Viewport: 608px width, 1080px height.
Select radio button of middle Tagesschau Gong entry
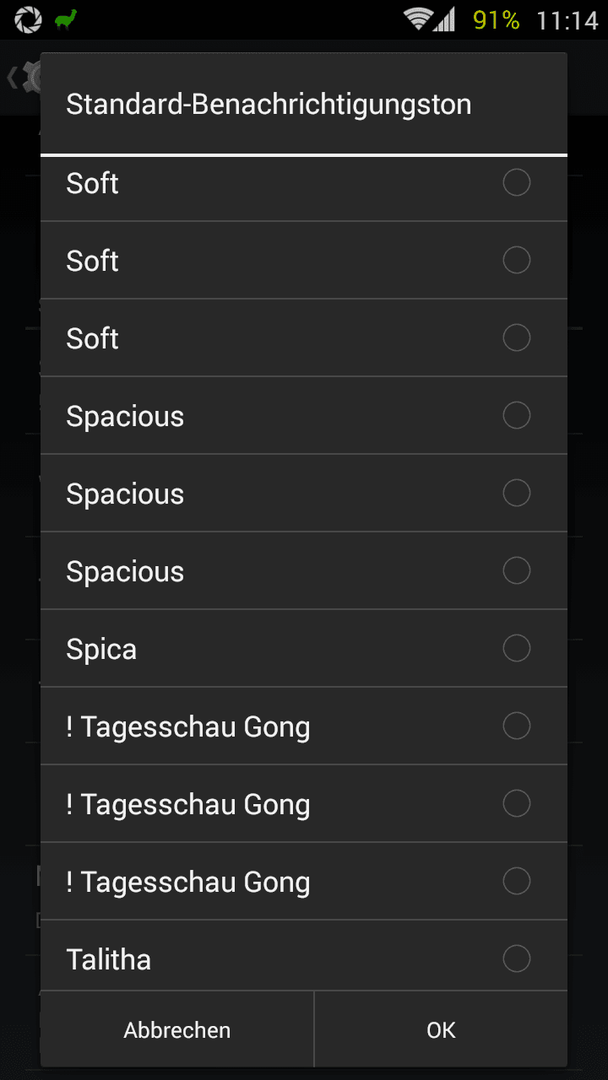pyautogui.click(x=516, y=803)
